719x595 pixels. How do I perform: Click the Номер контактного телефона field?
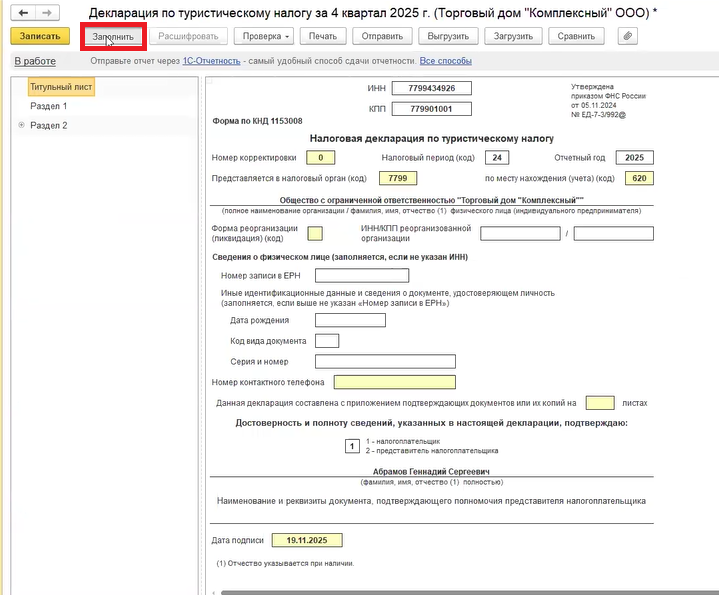[x=394, y=382]
